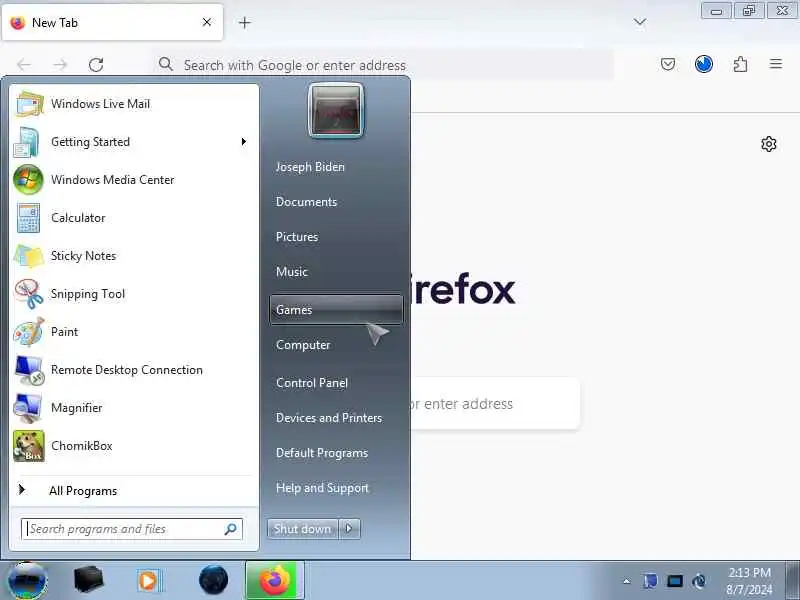800x600 pixels.
Task: Launch Windows Media Center icon
Action: 29,180
